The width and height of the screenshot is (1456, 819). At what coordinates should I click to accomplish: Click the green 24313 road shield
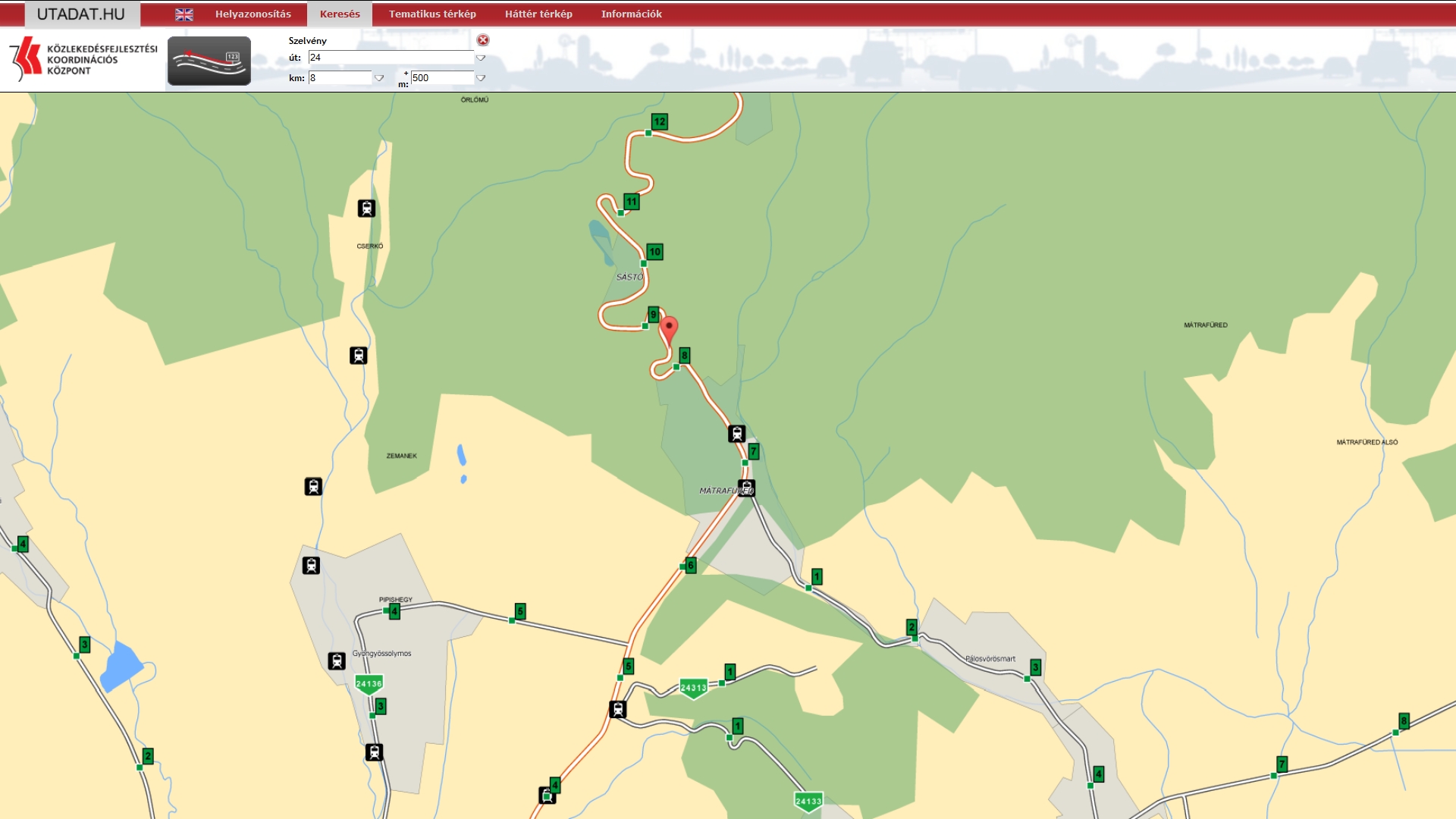point(693,688)
